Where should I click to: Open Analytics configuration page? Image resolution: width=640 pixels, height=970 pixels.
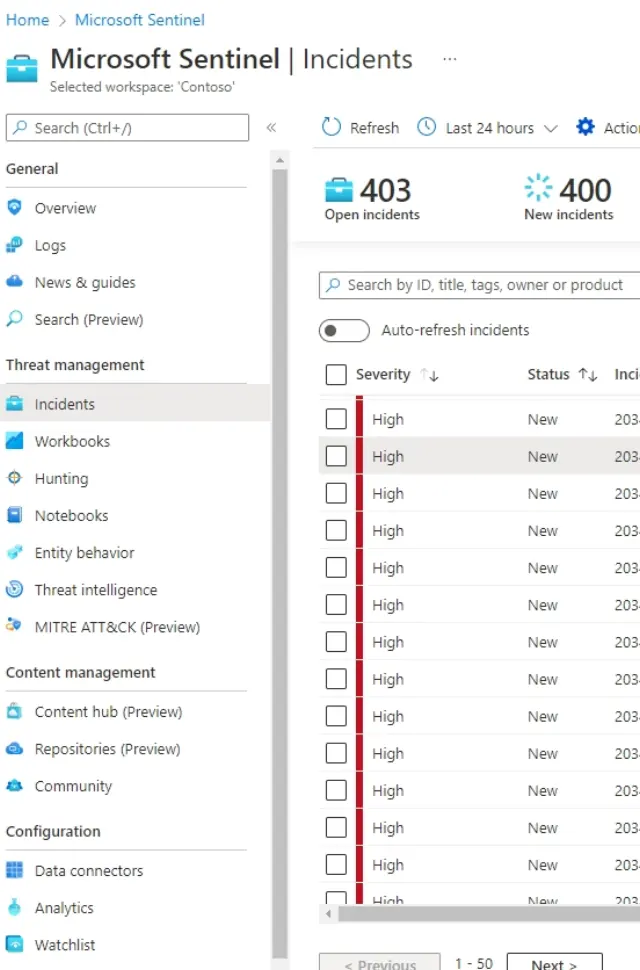(64, 908)
